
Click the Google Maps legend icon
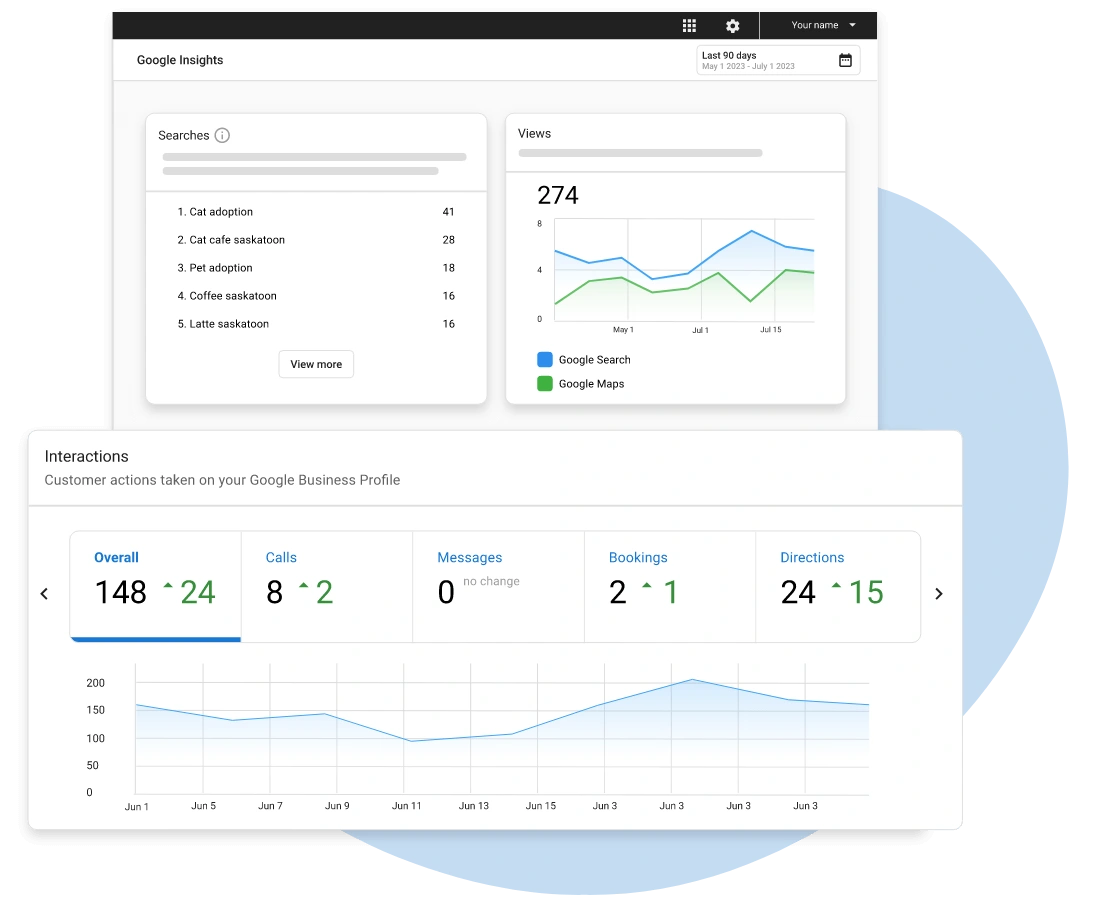click(x=544, y=383)
